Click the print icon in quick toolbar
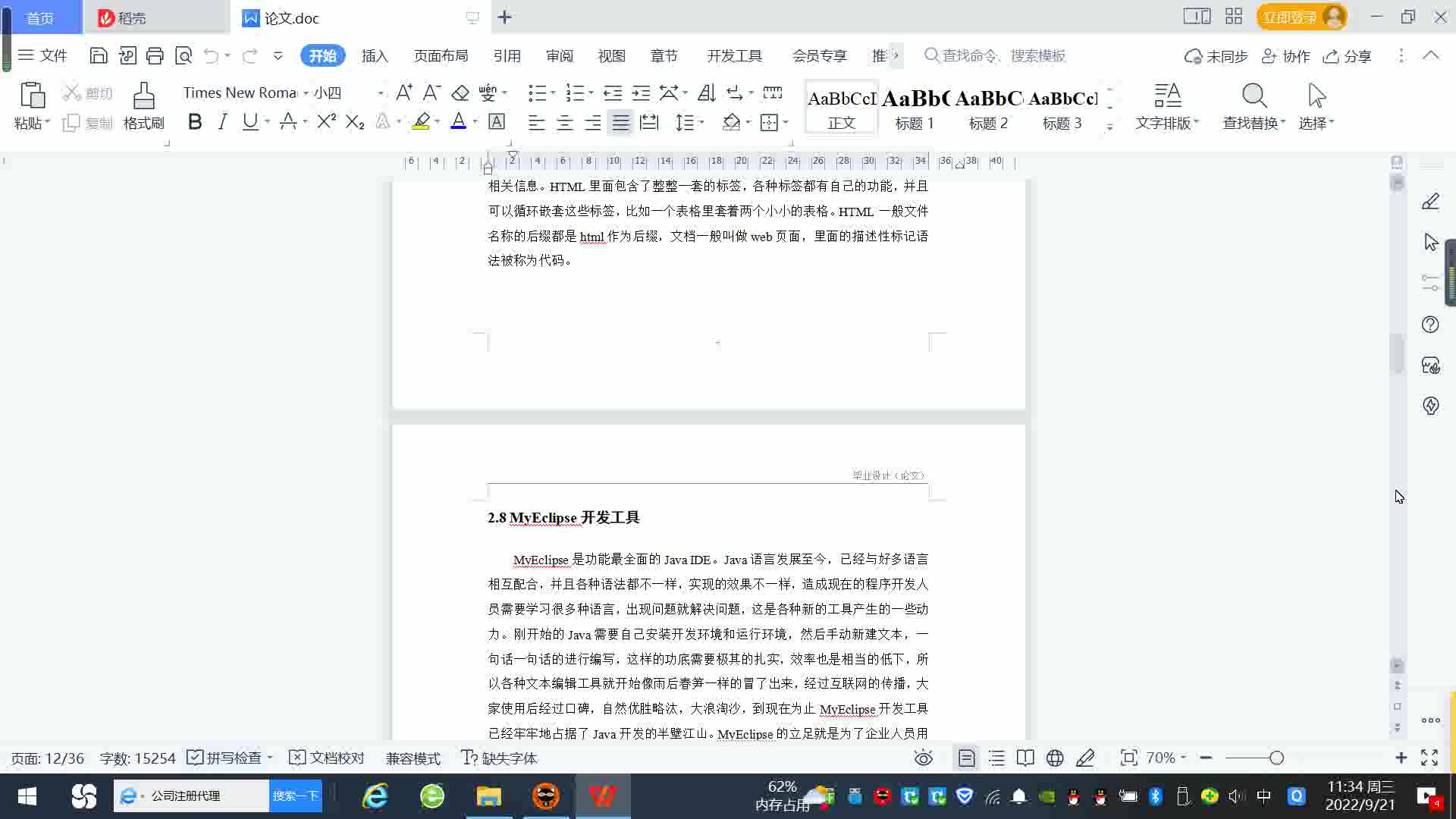This screenshot has height=819, width=1456. pyautogui.click(x=155, y=55)
